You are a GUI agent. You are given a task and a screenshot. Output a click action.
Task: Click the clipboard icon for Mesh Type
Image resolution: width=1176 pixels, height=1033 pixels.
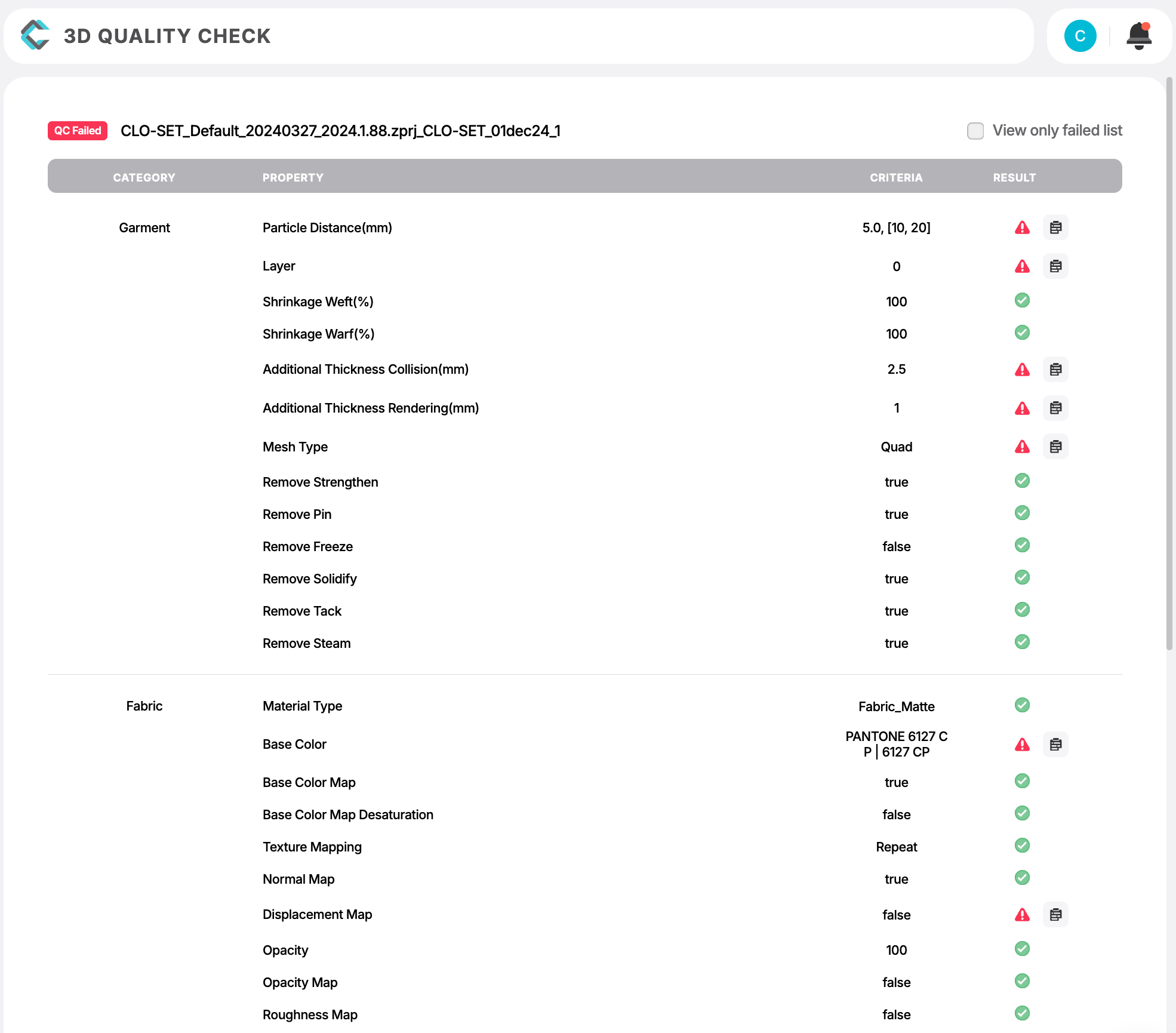pos(1055,447)
